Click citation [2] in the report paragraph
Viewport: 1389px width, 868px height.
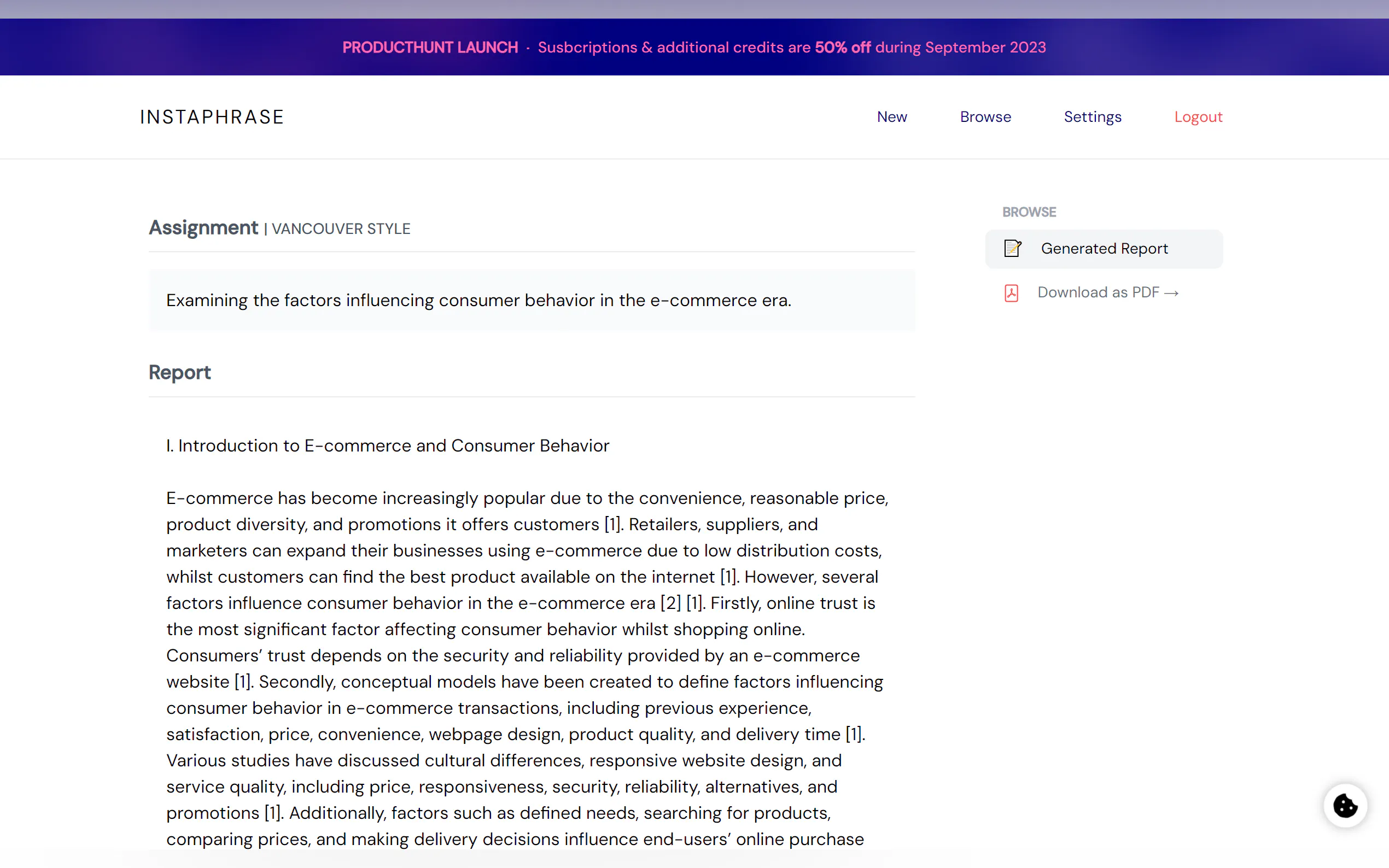pyautogui.click(x=670, y=603)
